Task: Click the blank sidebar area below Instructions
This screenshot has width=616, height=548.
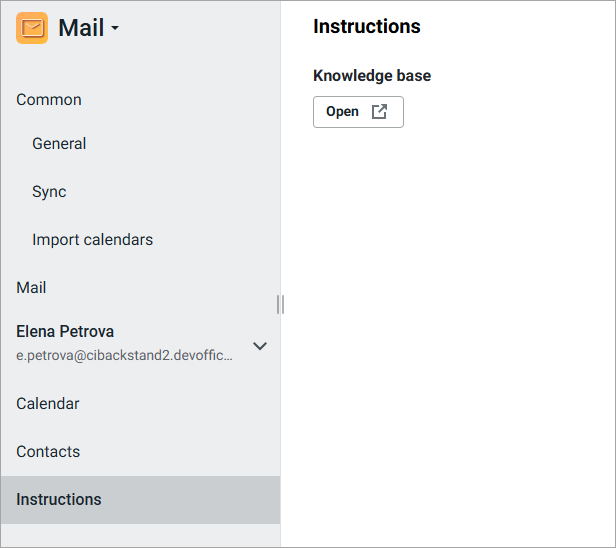Action: (x=140, y=535)
